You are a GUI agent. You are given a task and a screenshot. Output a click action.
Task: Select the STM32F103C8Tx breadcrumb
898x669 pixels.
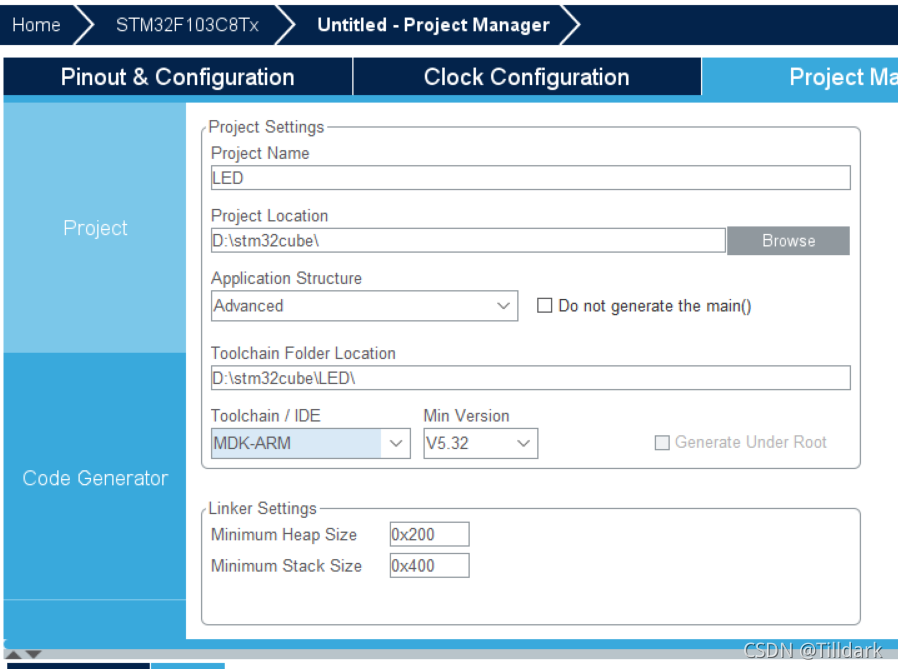pyautogui.click(x=187, y=25)
